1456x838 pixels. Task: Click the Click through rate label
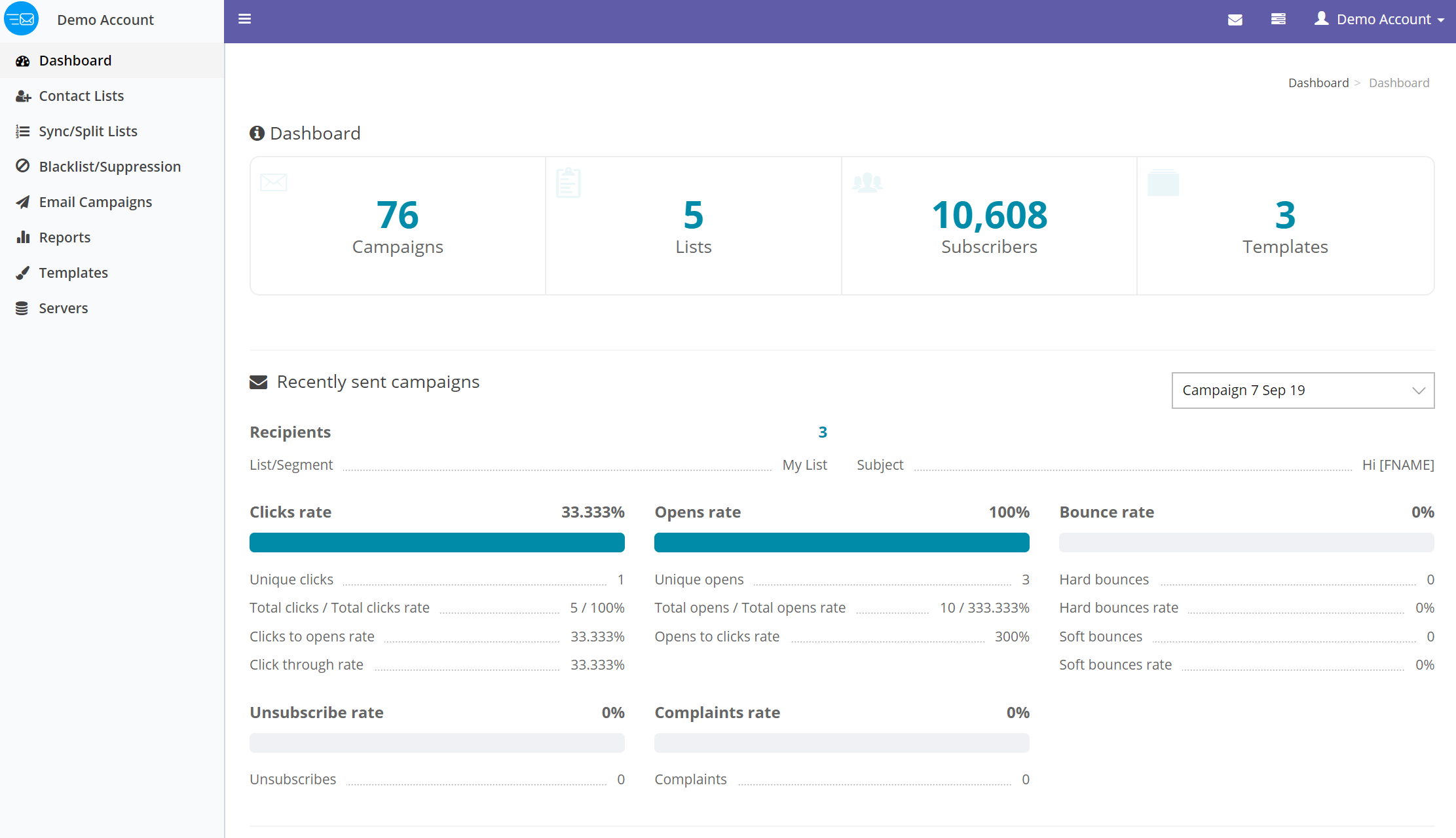(x=307, y=665)
